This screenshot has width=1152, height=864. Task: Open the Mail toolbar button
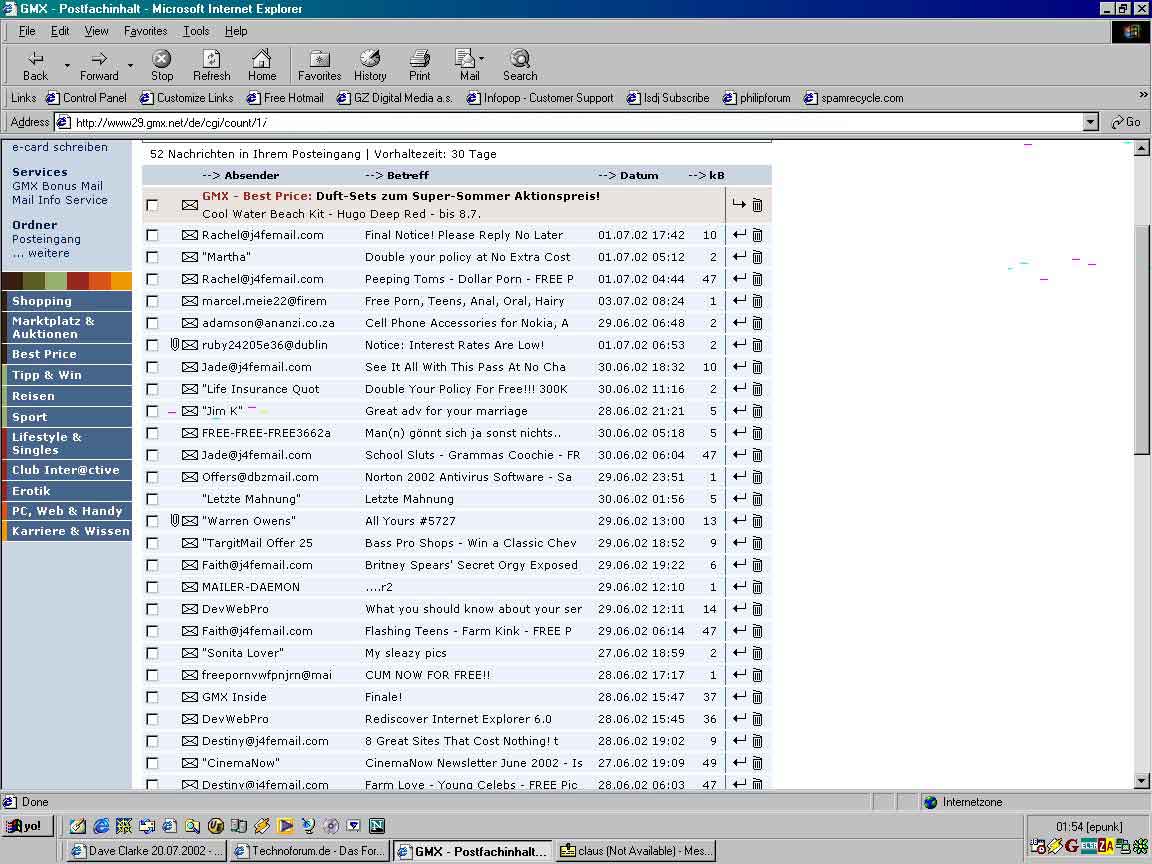(x=467, y=65)
